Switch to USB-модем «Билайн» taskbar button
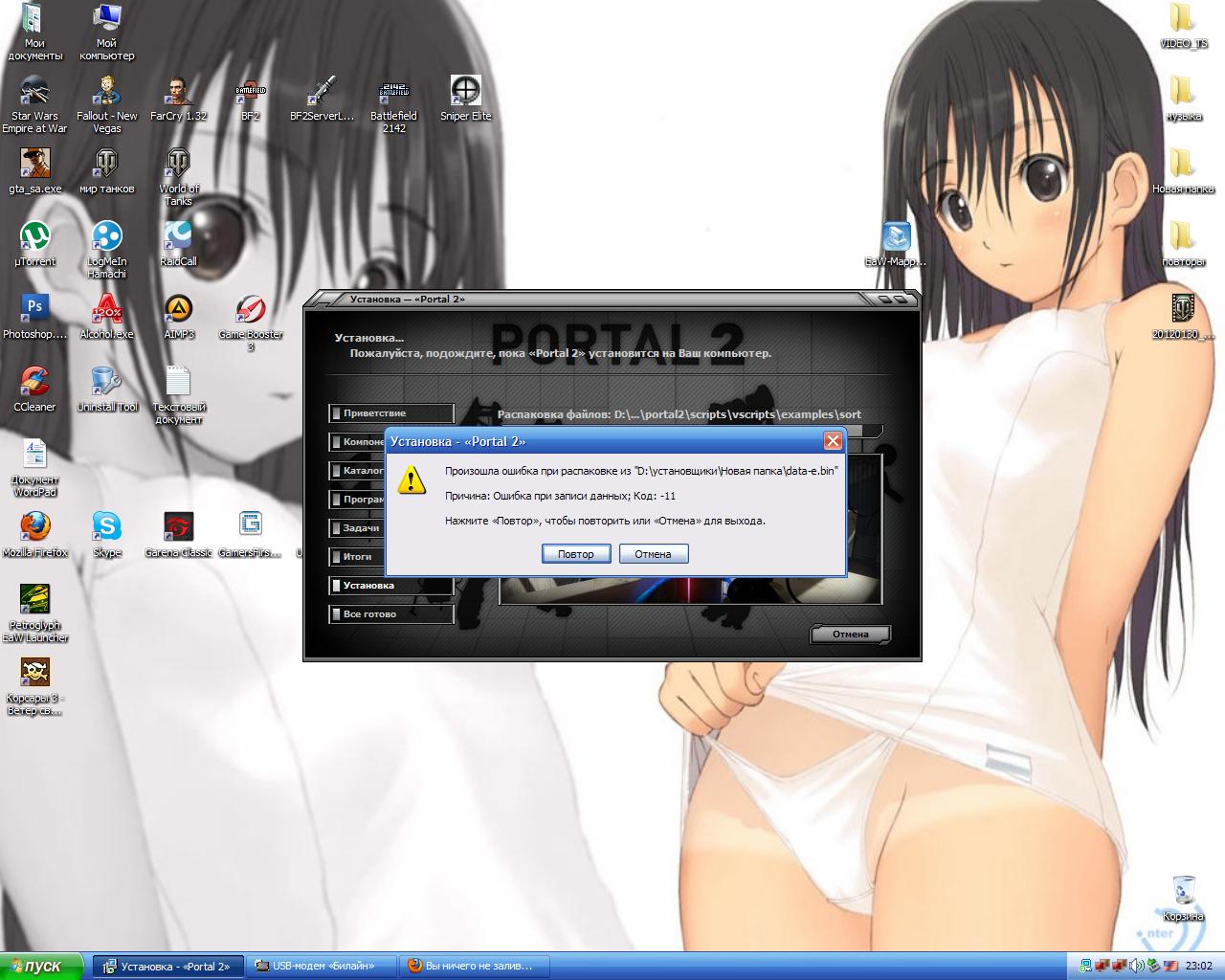Viewport: 1225px width, 980px height. (323, 967)
